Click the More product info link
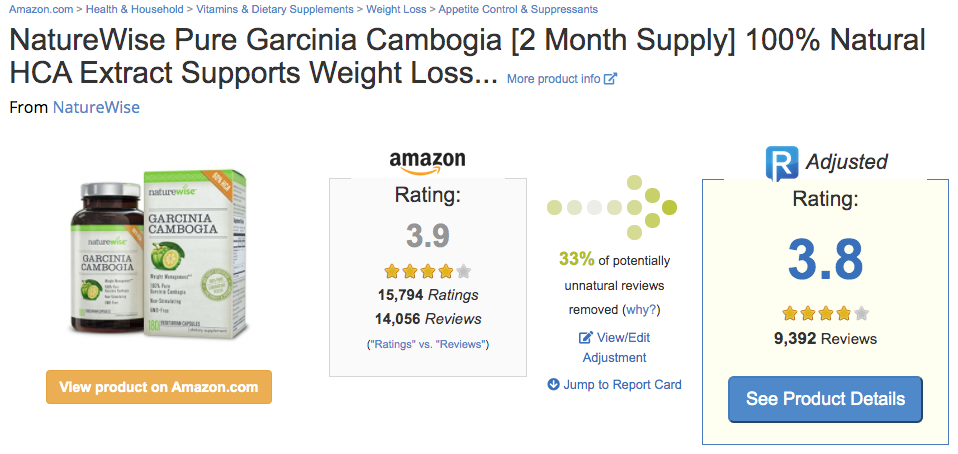 tap(554, 79)
